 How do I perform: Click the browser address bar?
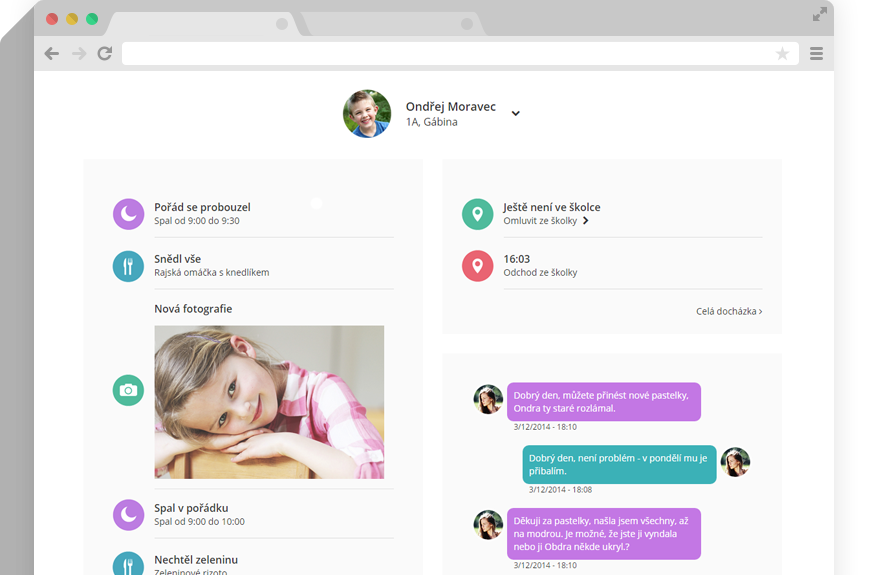[x=460, y=54]
